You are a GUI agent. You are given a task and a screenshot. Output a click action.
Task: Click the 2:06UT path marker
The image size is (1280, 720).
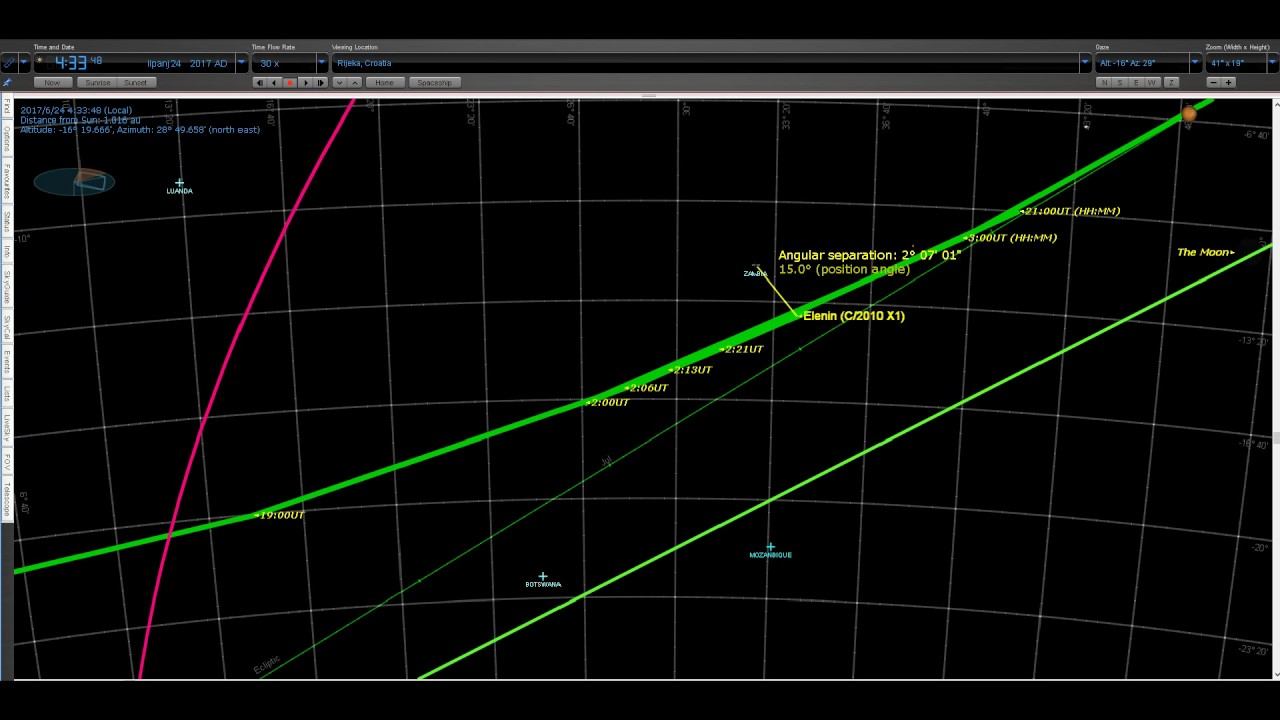648,388
